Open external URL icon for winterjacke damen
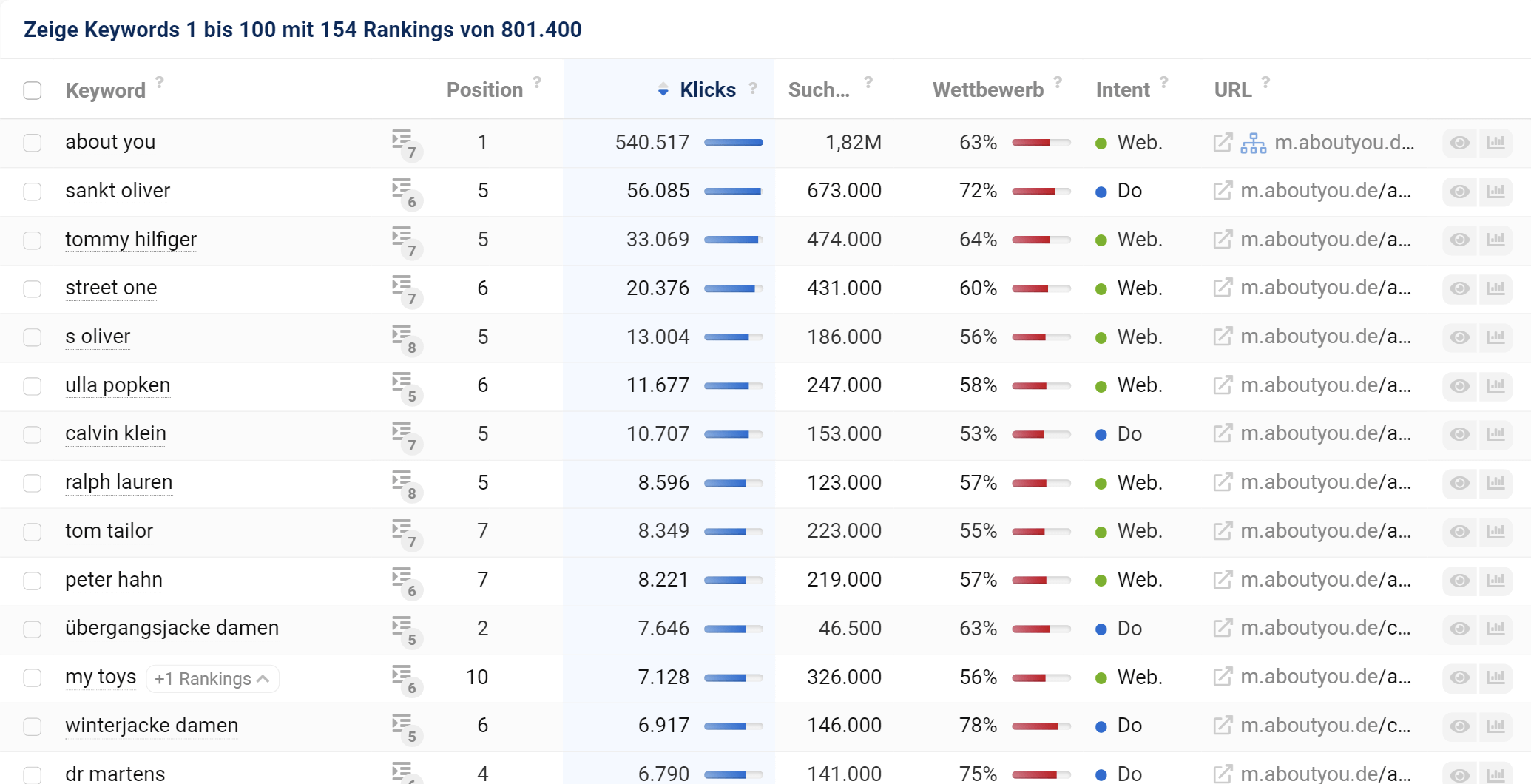The width and height of the screenshot is (1531, 784). (x=1223, y=726)
